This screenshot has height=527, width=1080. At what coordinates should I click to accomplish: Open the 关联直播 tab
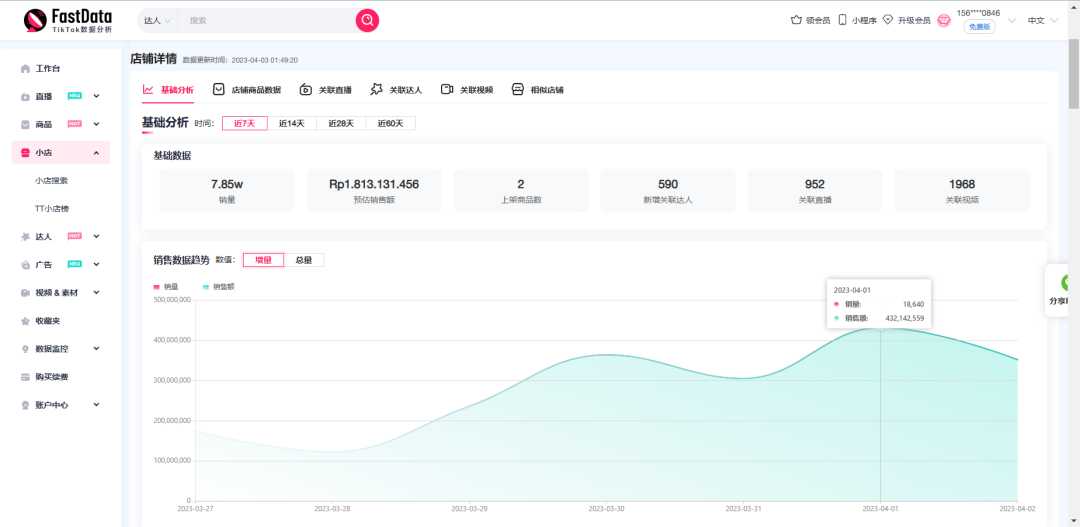(326, 90)
